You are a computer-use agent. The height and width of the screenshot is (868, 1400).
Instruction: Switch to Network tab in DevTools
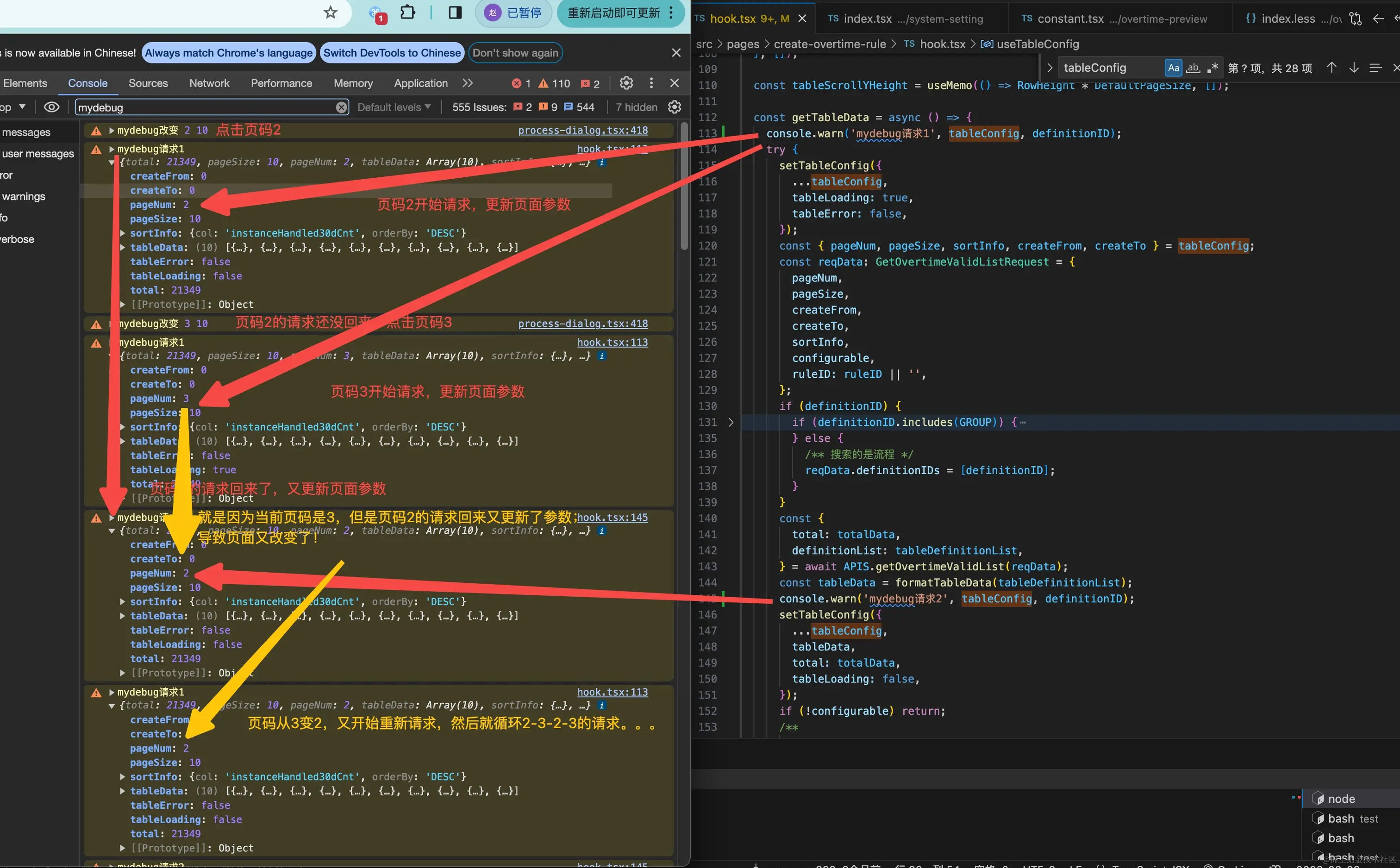pos(209,83)
